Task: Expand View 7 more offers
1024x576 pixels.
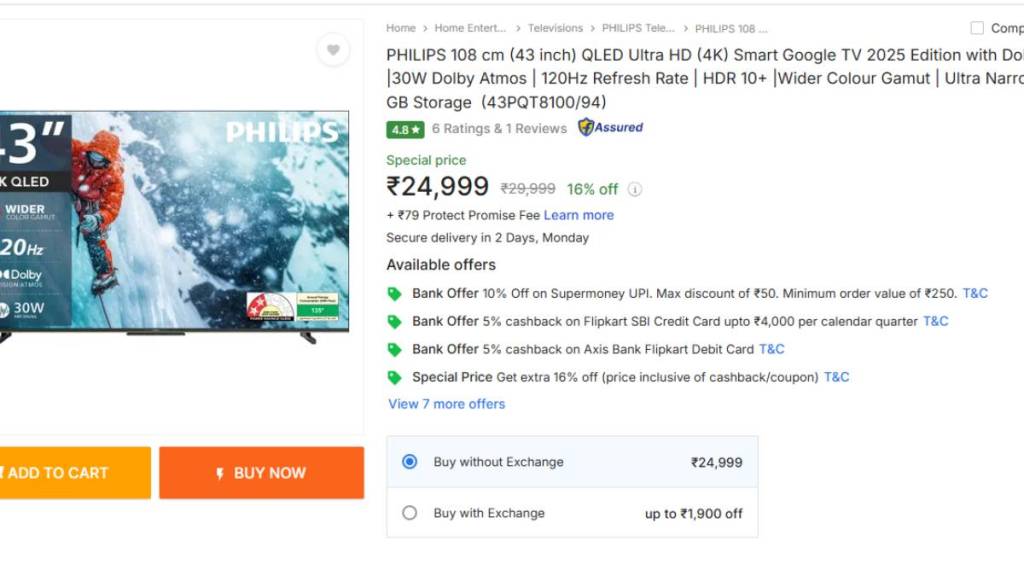Action: (x=446, y=404)
